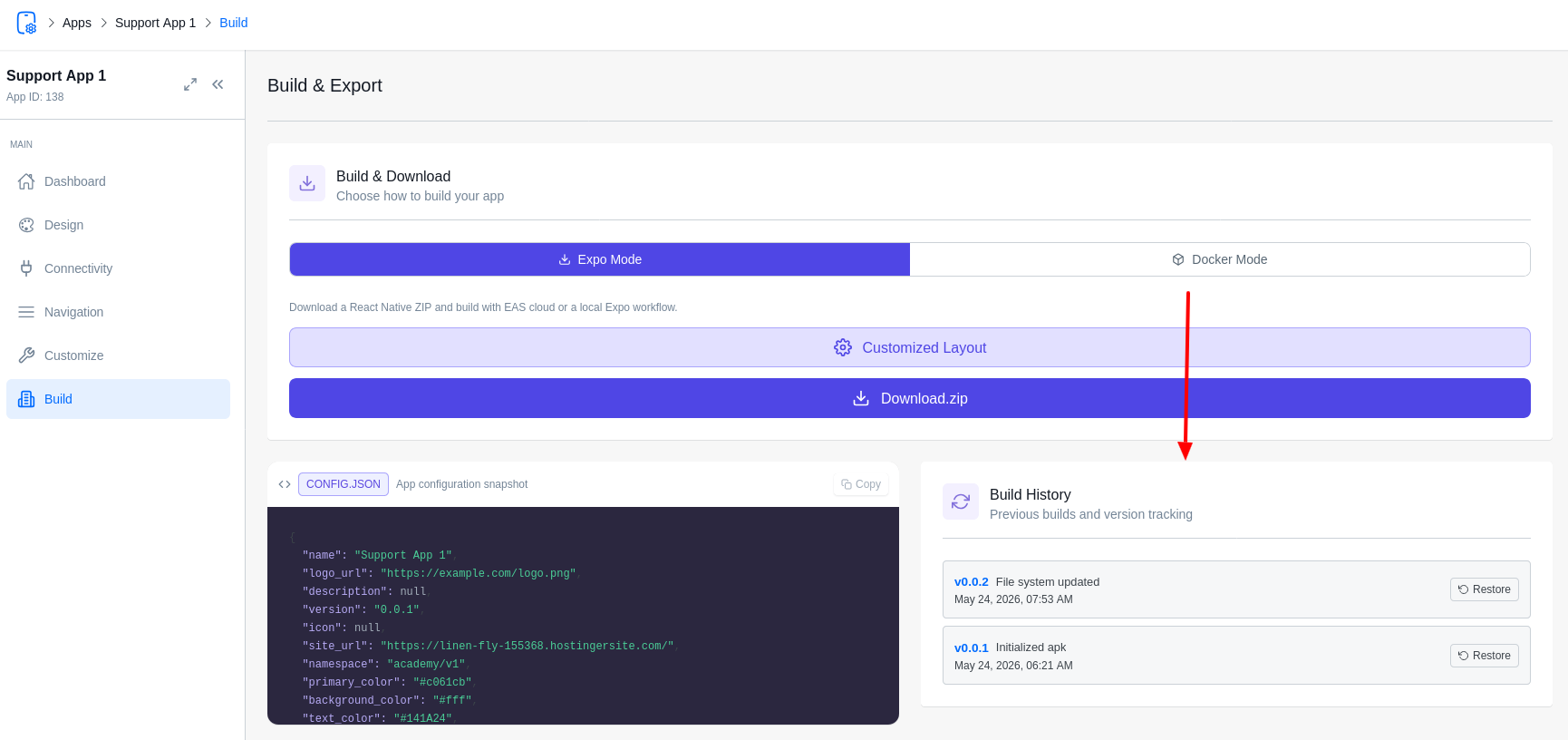Click the Customize wrench icon
This screenshot has width=1568, height=740.
click(26, 355)
